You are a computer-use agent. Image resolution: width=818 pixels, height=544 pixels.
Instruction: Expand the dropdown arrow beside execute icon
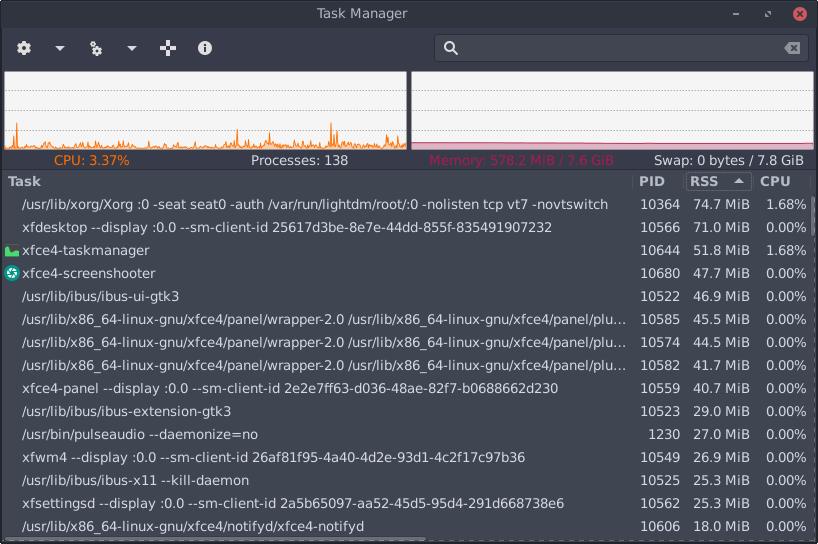click(x=132, y=48)
